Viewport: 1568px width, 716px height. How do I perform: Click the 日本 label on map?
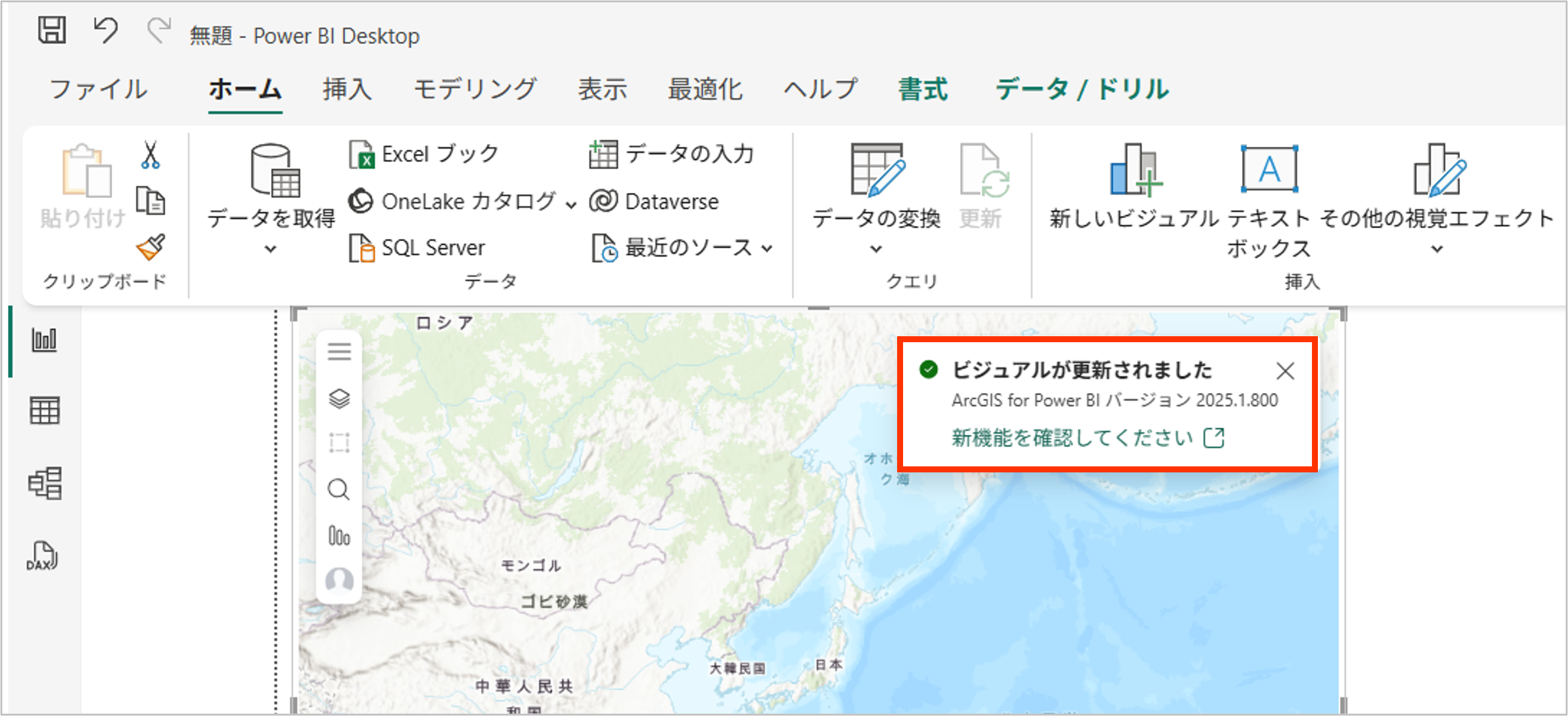click(828, 665)
